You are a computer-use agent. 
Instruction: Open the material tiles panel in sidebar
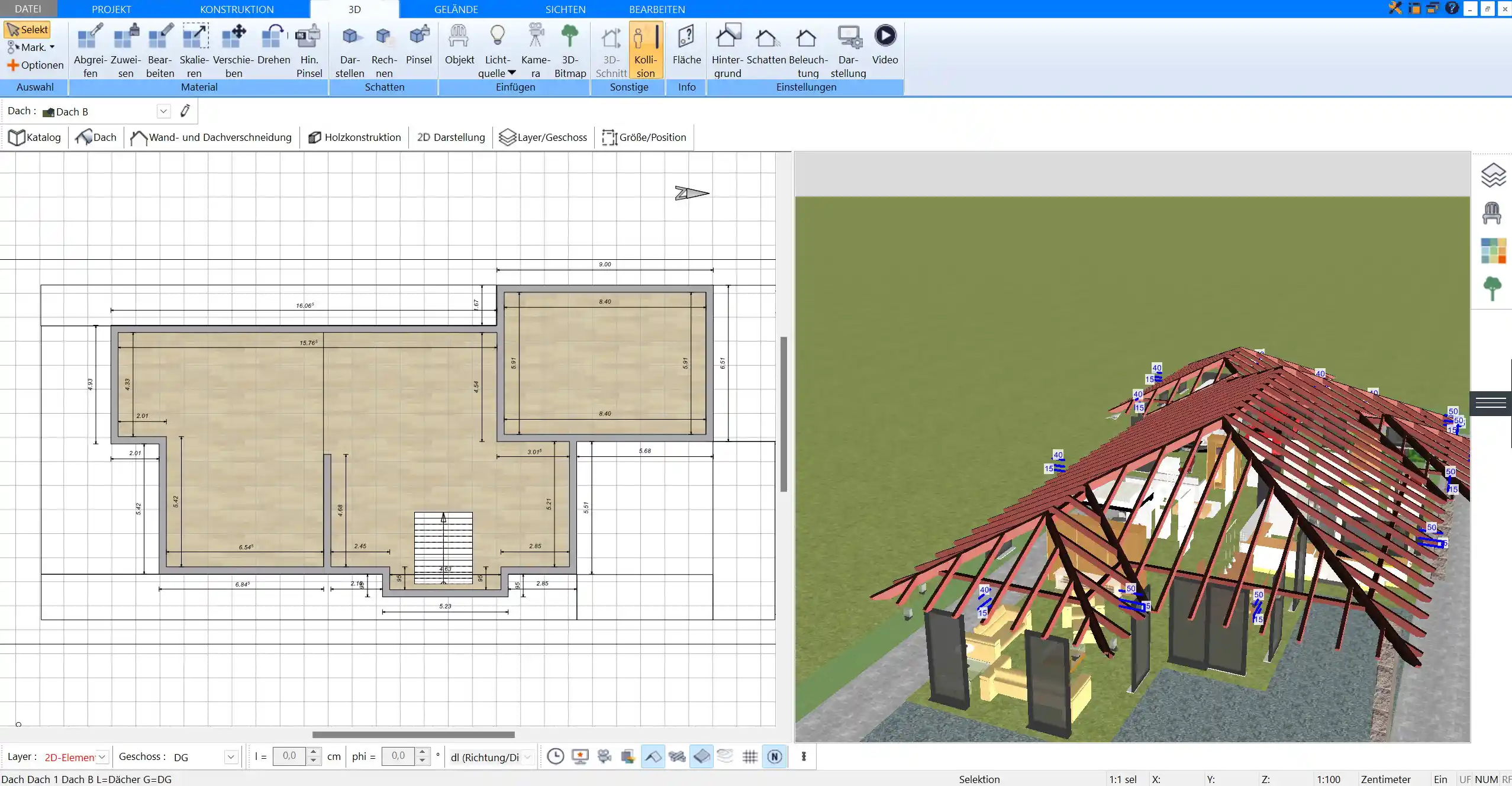click(x=1492, y=251)
